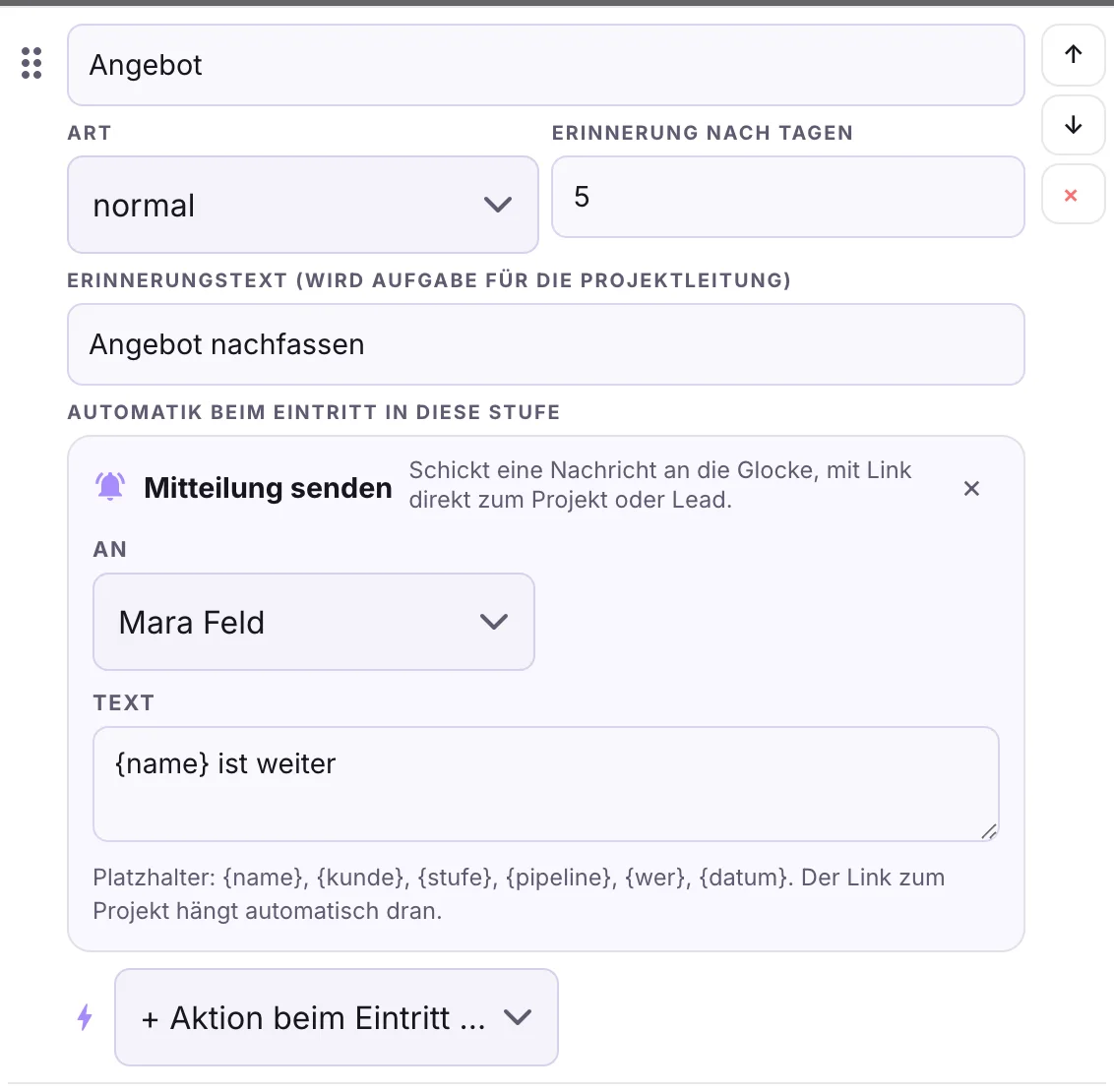Open the Art dropdown showing normal
Image resolution: width=1114 pixels, height=1092 pixels.
point(303,205)
